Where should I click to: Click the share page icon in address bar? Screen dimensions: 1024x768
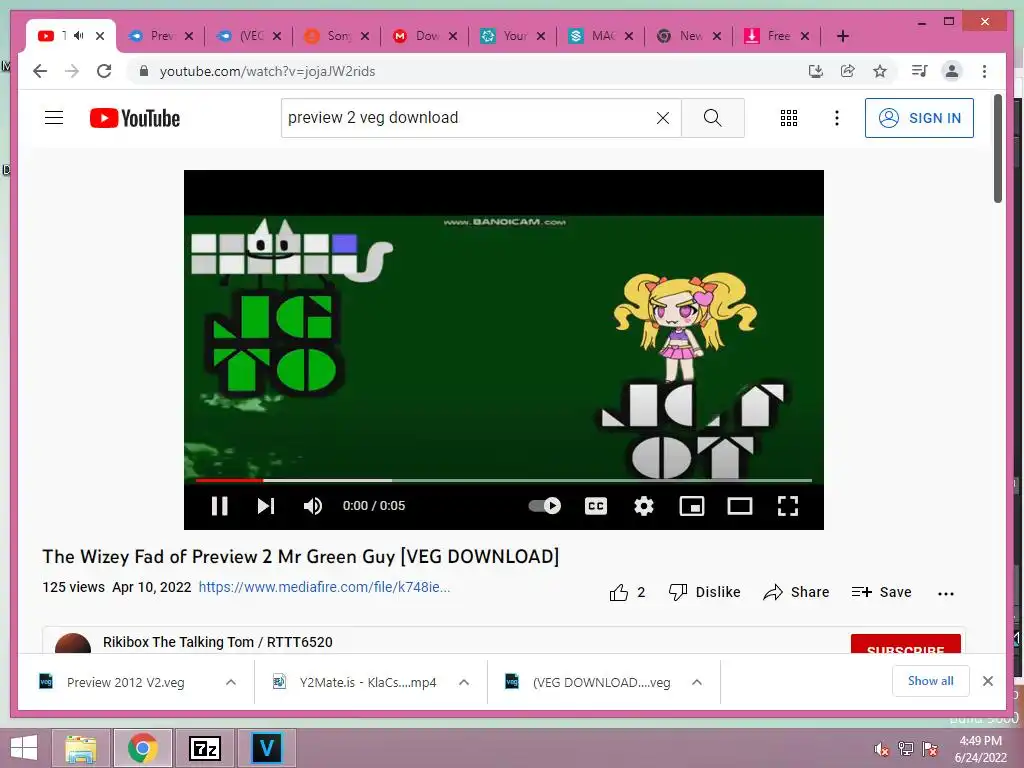(848, 71)
